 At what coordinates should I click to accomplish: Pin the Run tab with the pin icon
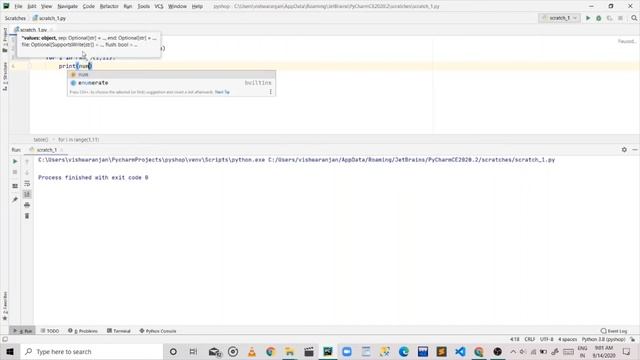15,199
